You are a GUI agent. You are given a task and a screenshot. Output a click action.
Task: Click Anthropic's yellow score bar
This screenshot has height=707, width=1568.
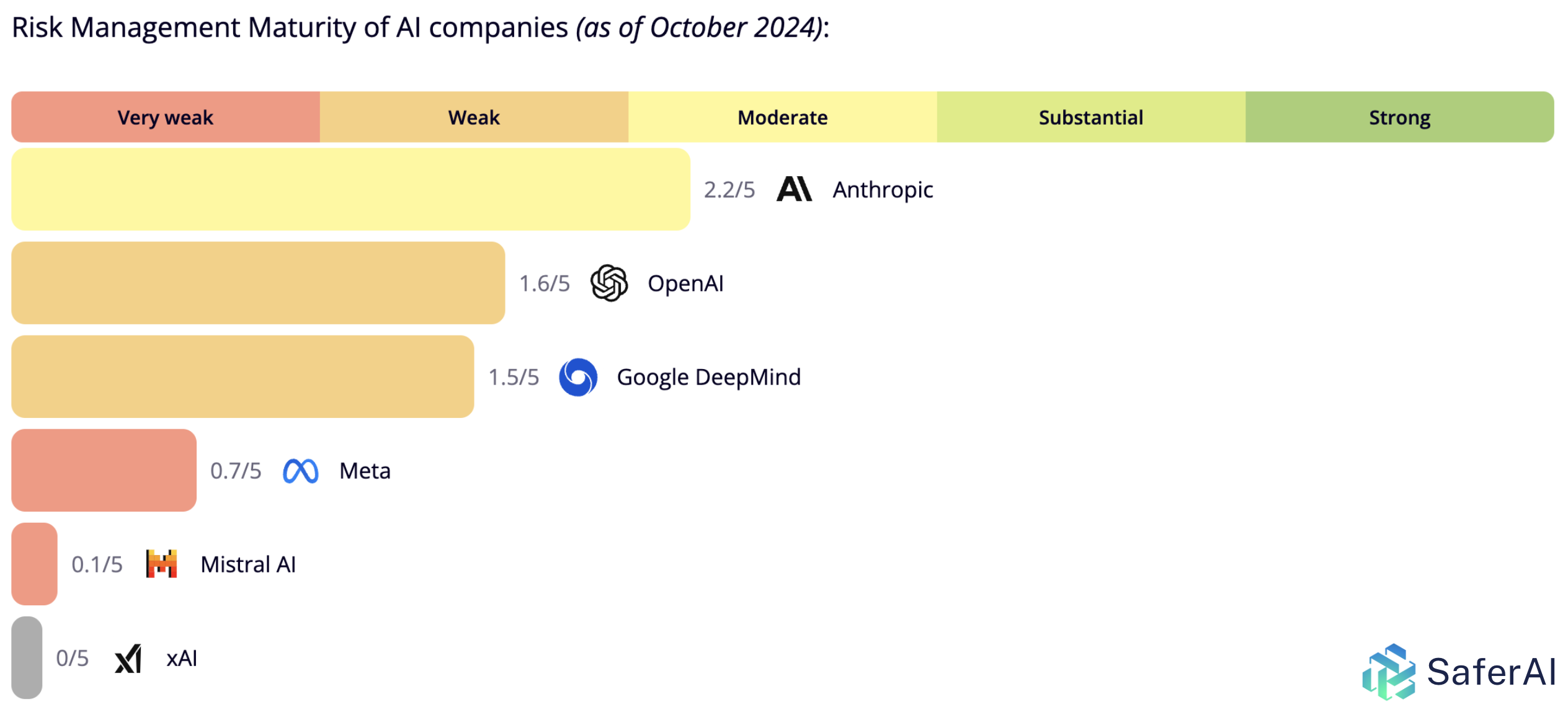coord(350,189)
